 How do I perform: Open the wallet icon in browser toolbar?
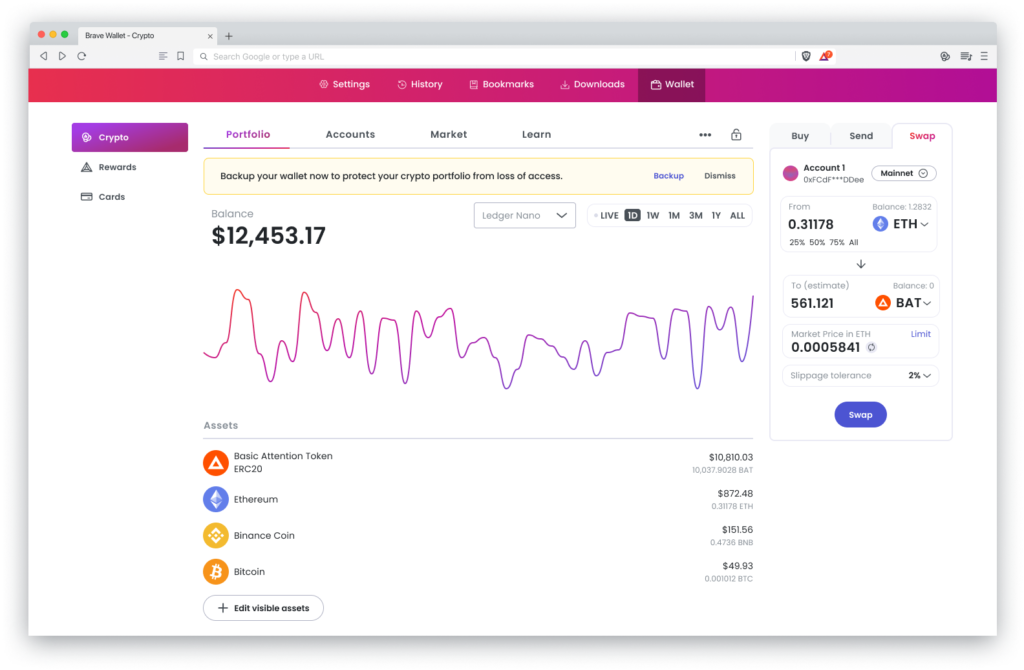(x=945, y=56)
